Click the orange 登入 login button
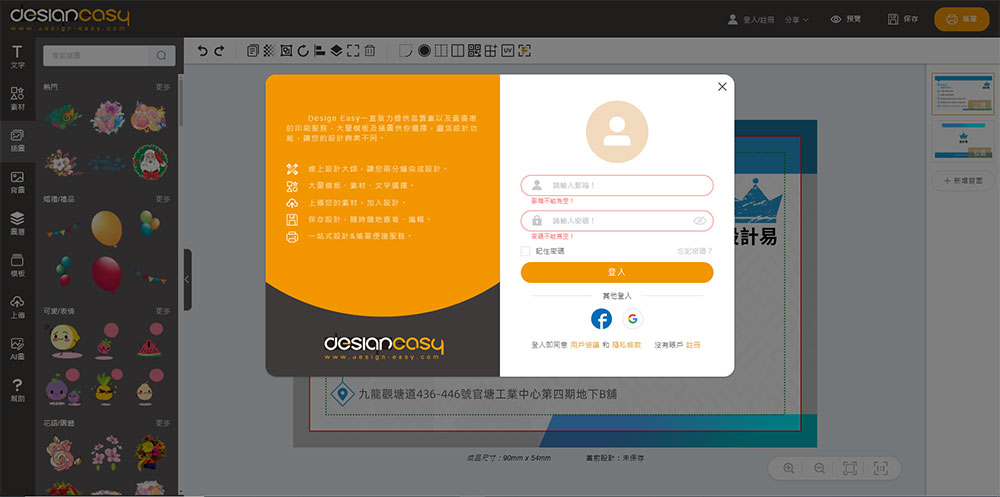Screen dimensions: 1000x497 (x=617, y=272)
